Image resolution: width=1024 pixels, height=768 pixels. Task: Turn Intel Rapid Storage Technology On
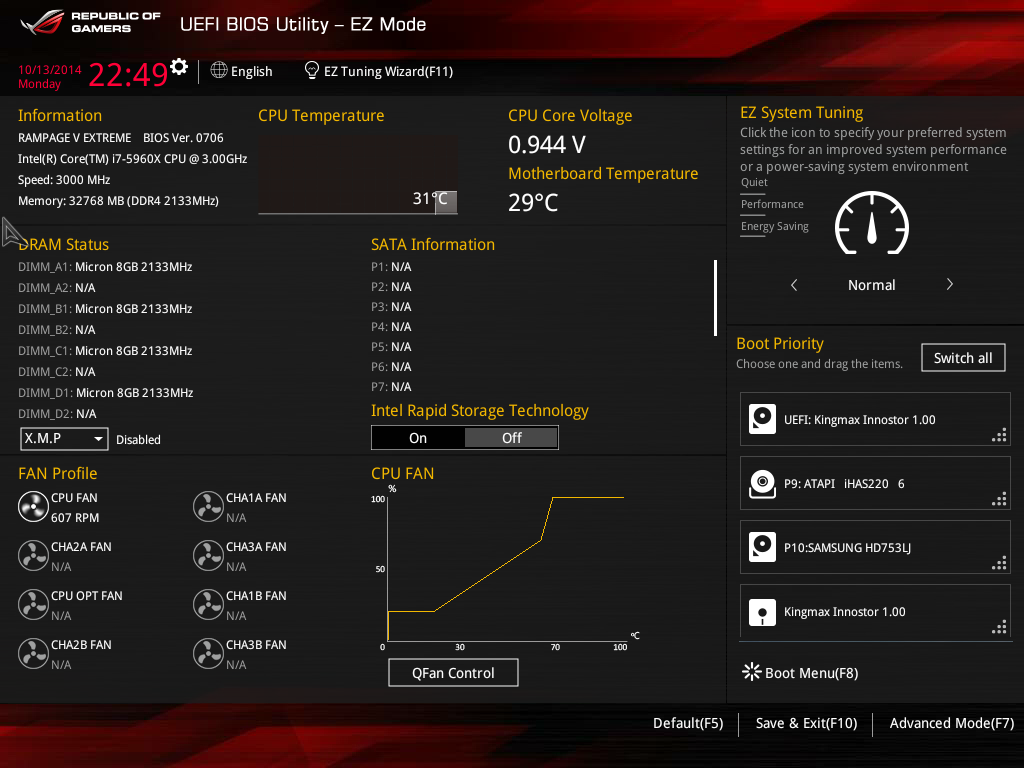click(x=418, y=438)
